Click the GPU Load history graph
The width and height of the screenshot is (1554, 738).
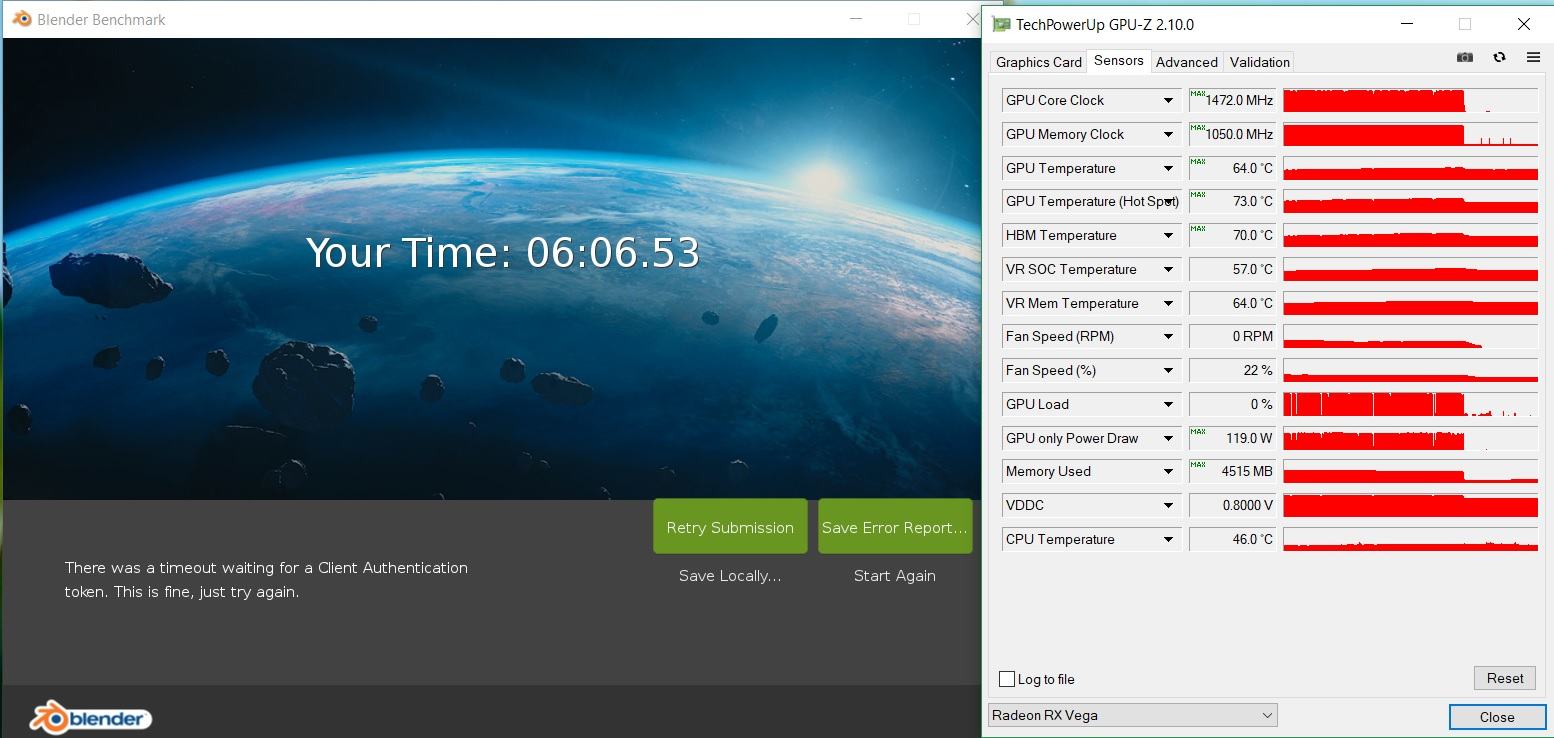[x=1410, y=404]
